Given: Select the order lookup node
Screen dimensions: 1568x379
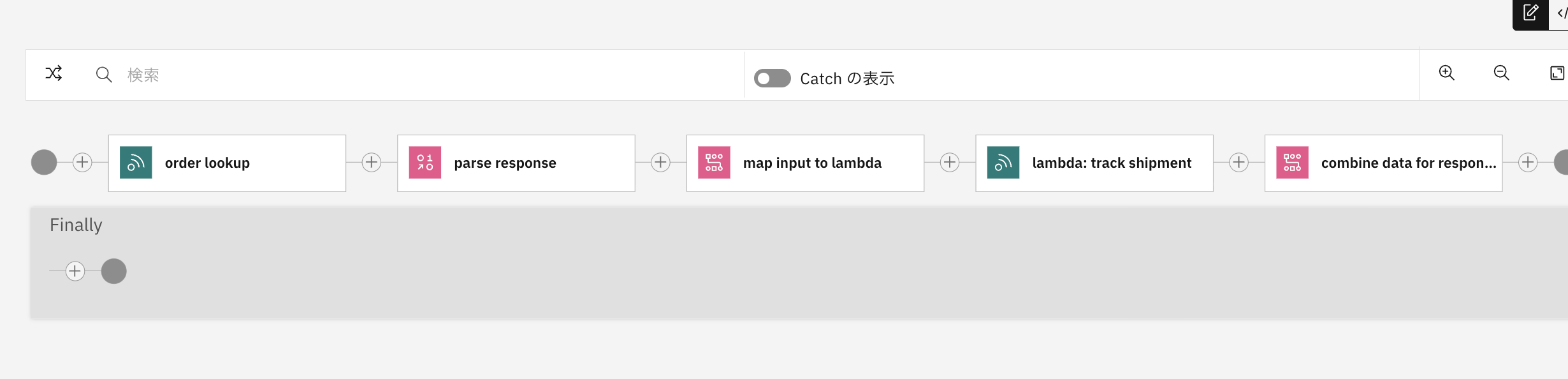Looking at the screenshot, I should [x=227, y=163].
